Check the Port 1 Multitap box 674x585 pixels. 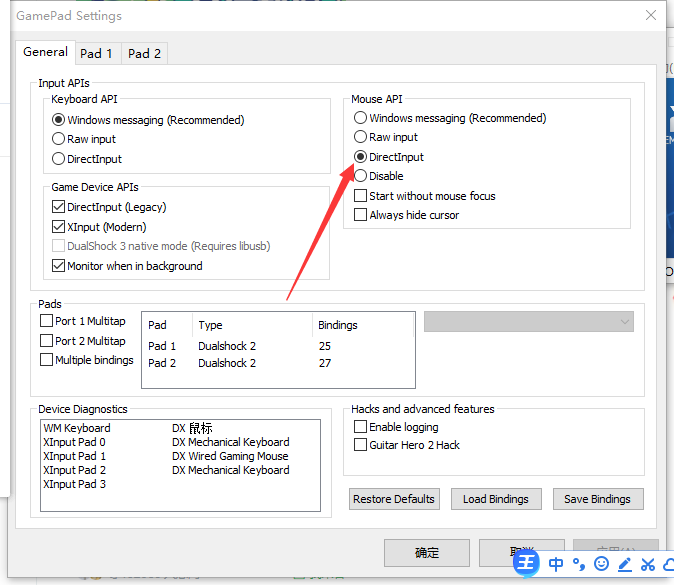click(x=47, y=321)
